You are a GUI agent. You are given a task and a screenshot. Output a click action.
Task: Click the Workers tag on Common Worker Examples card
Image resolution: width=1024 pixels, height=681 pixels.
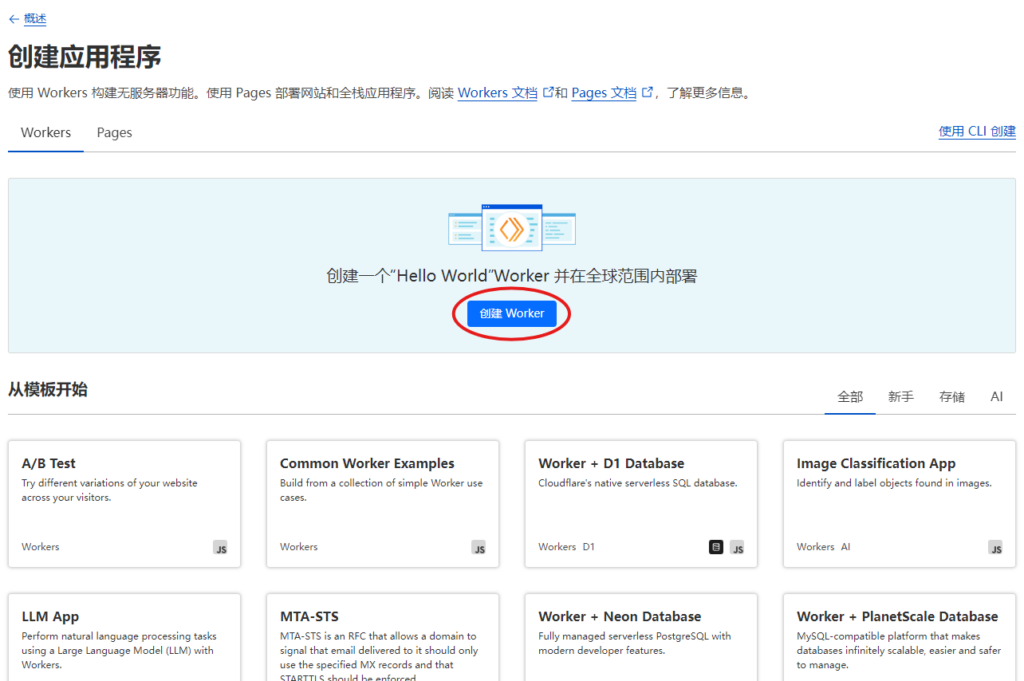[x=298, y=546]
